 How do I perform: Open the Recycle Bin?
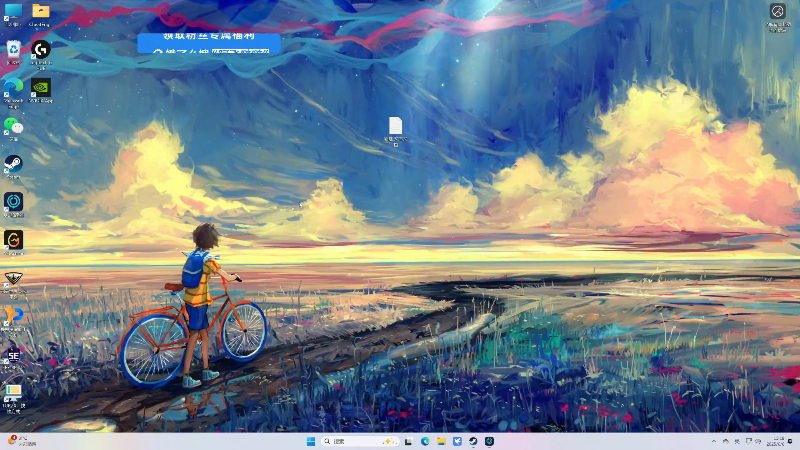pos(13,52)
